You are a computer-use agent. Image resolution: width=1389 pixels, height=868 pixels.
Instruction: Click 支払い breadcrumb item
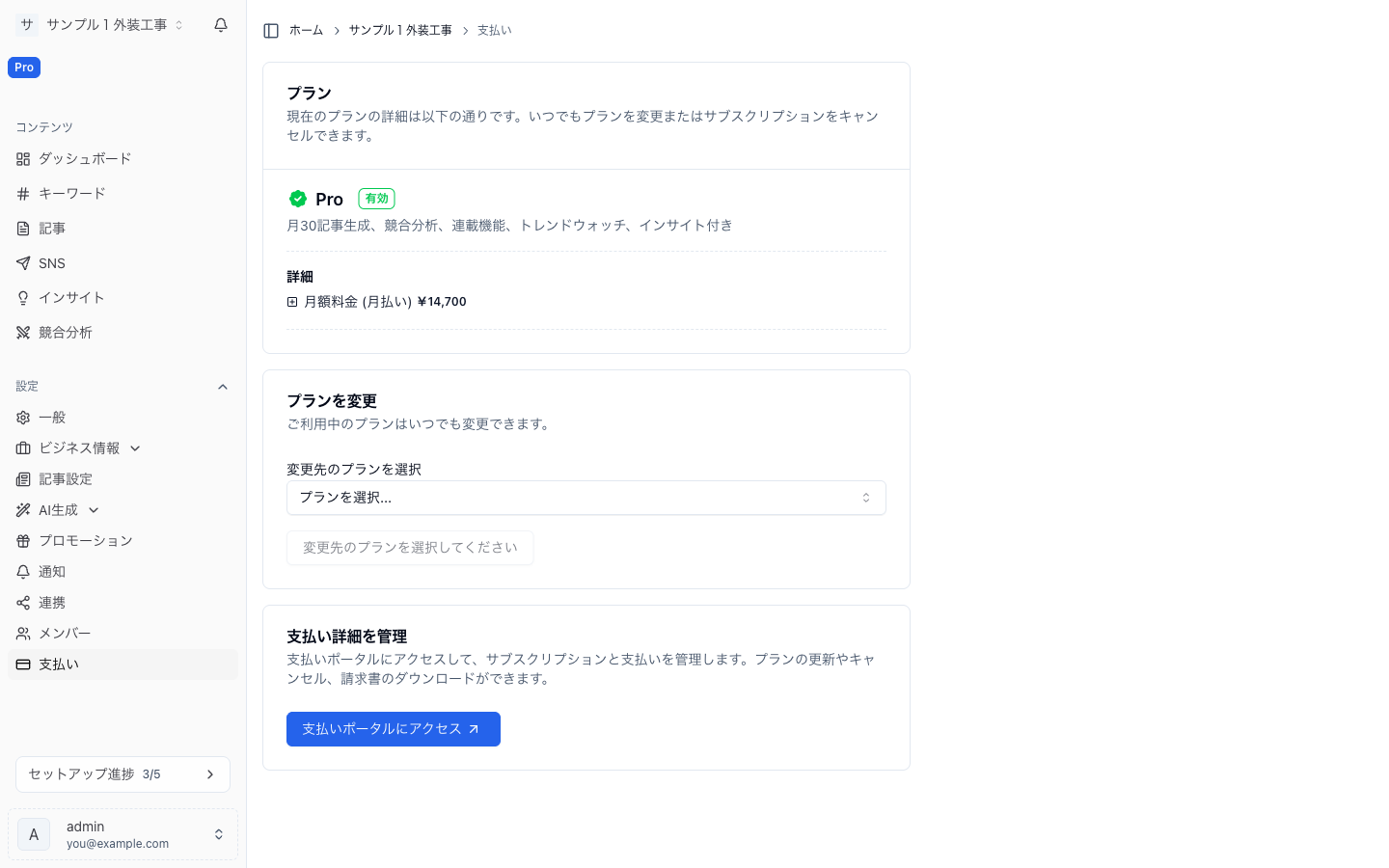[495, 31]
